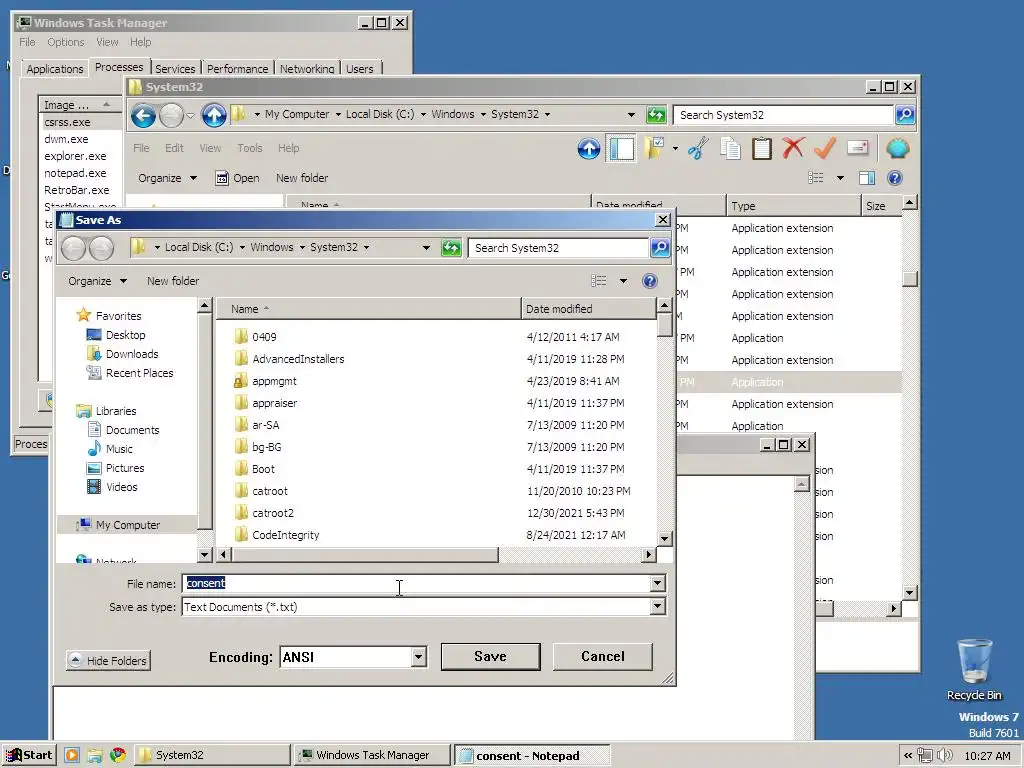1024x768 pixels.
Task: Expand the arrow beside folder options icon
Action: point(675,149)
